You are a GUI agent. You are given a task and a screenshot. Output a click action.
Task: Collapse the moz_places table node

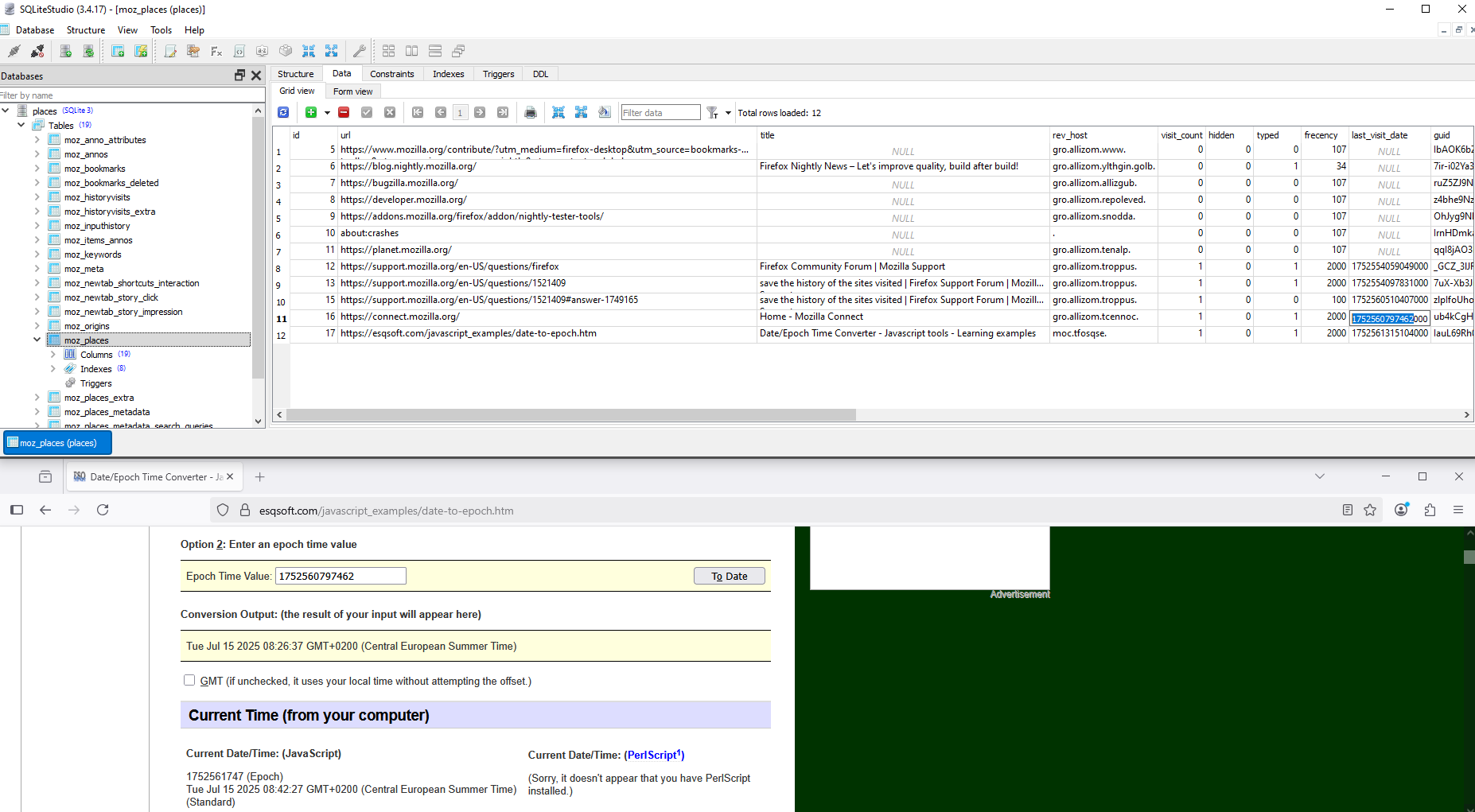coord(37,340)
